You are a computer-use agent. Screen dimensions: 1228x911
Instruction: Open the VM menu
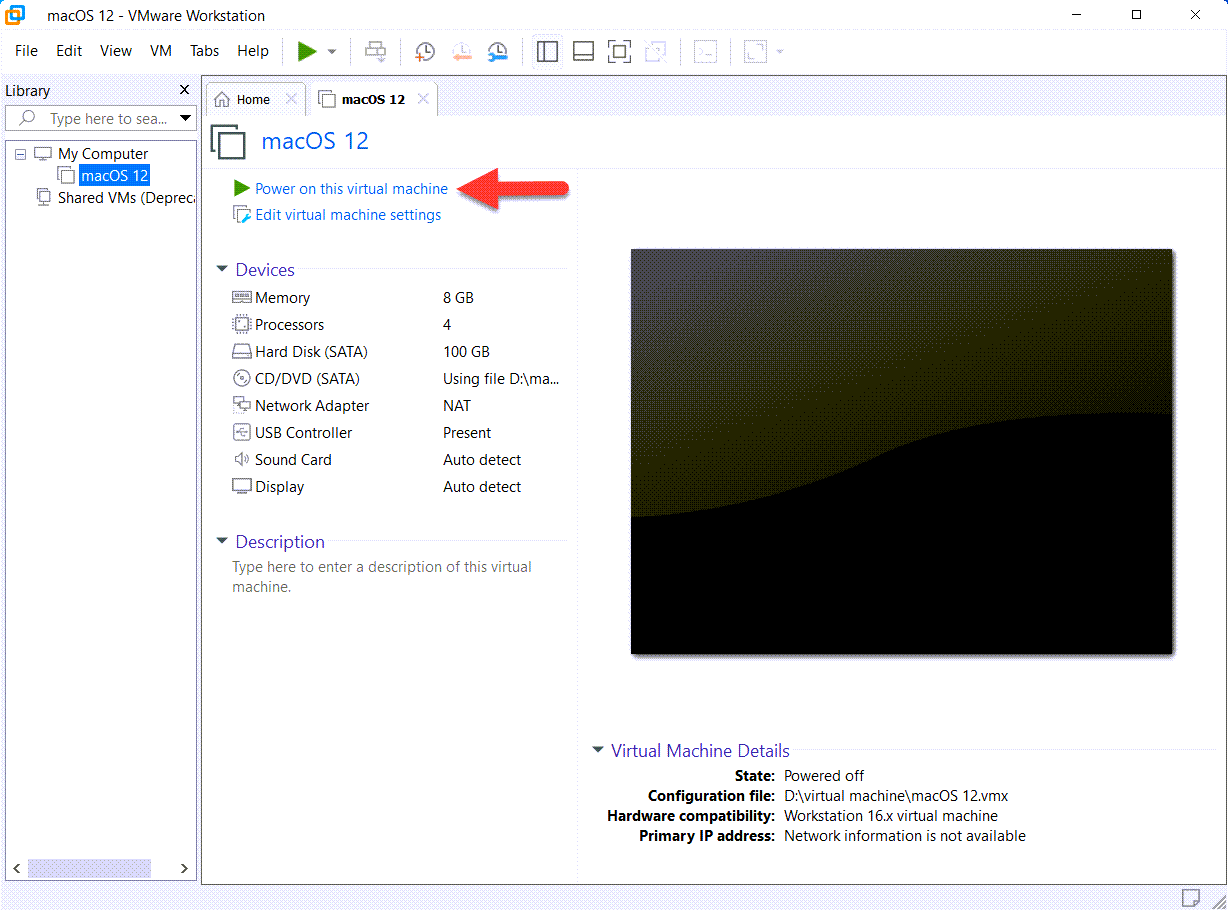pyautogui.click(x=160, y=51)
